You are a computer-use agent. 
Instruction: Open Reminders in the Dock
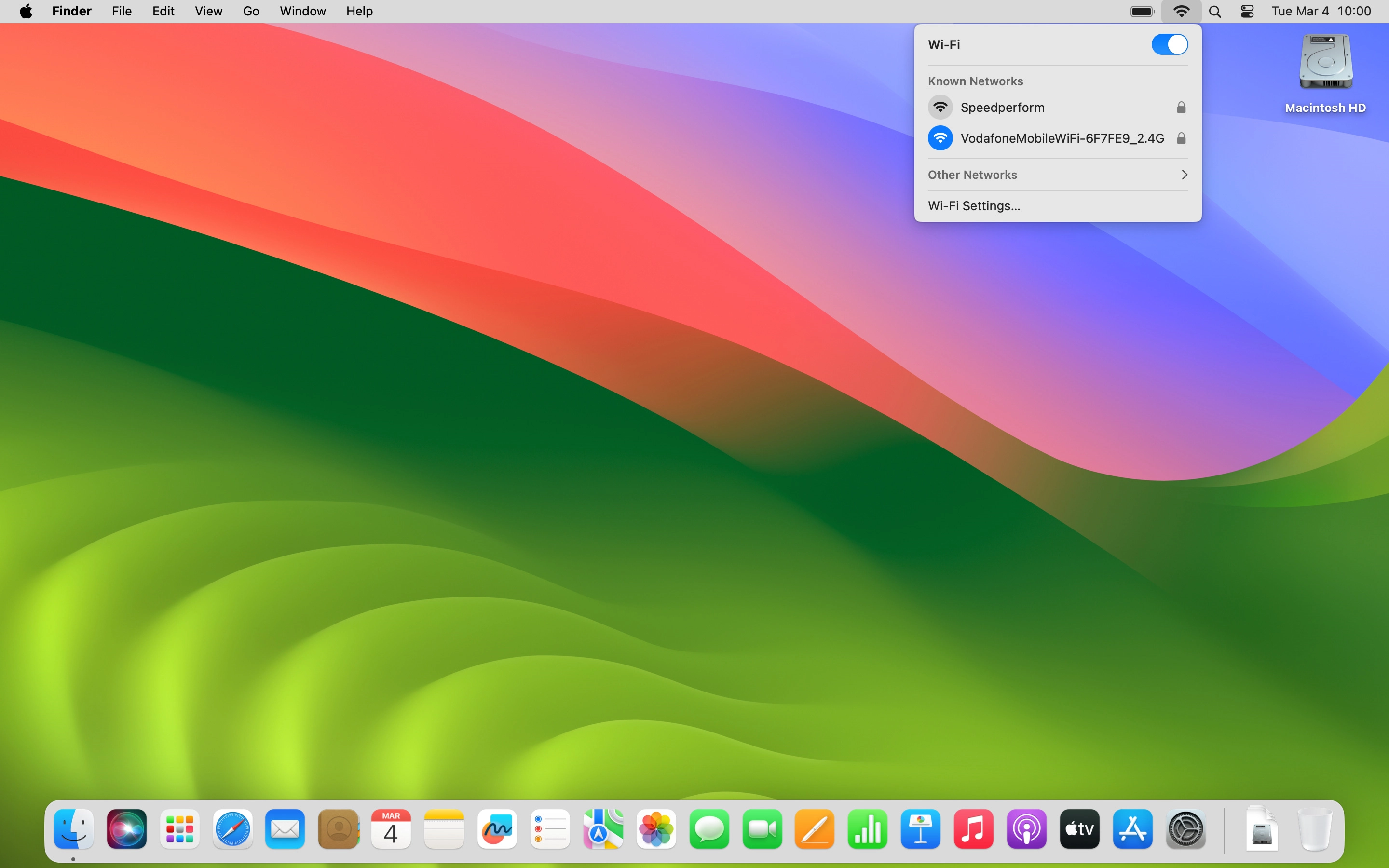coord(550,829)
